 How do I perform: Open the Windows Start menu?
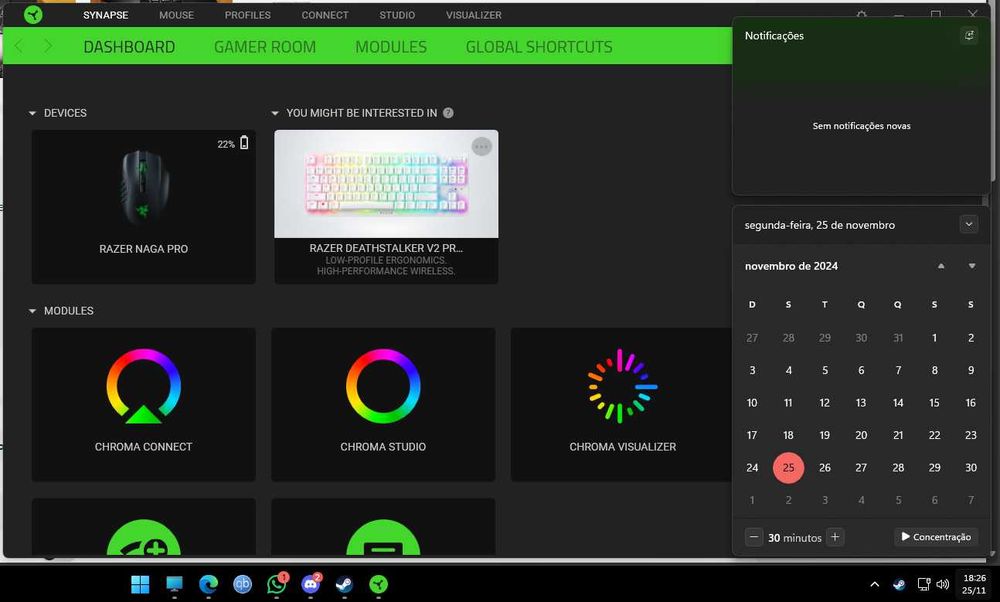pyautogui.click(x=140, y=584)
